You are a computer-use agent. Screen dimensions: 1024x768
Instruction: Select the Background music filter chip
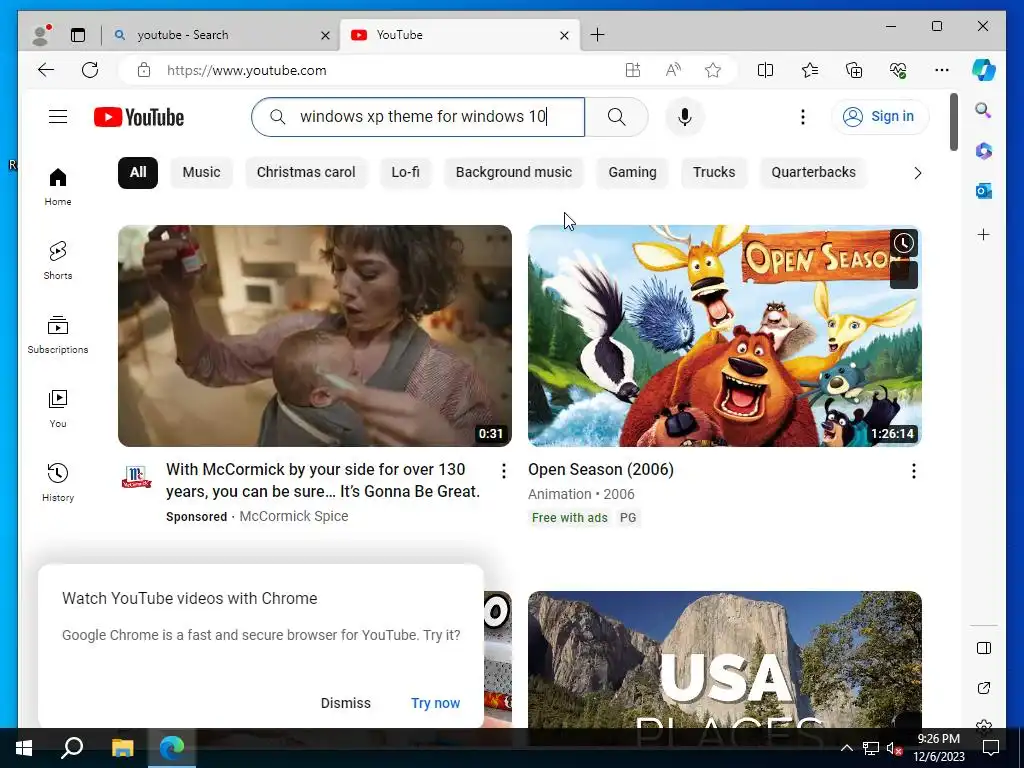pyautogui.click(x=513, y=172)
